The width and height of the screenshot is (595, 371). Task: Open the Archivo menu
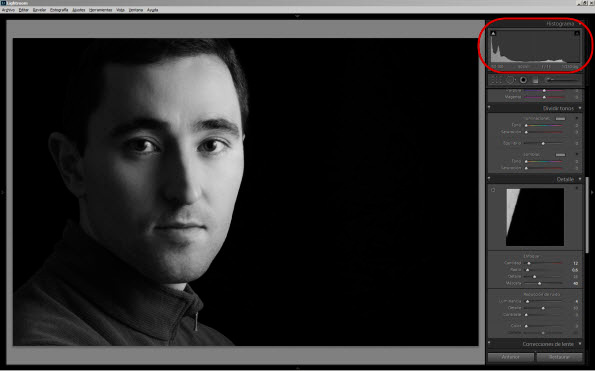(x=8, y=10)
